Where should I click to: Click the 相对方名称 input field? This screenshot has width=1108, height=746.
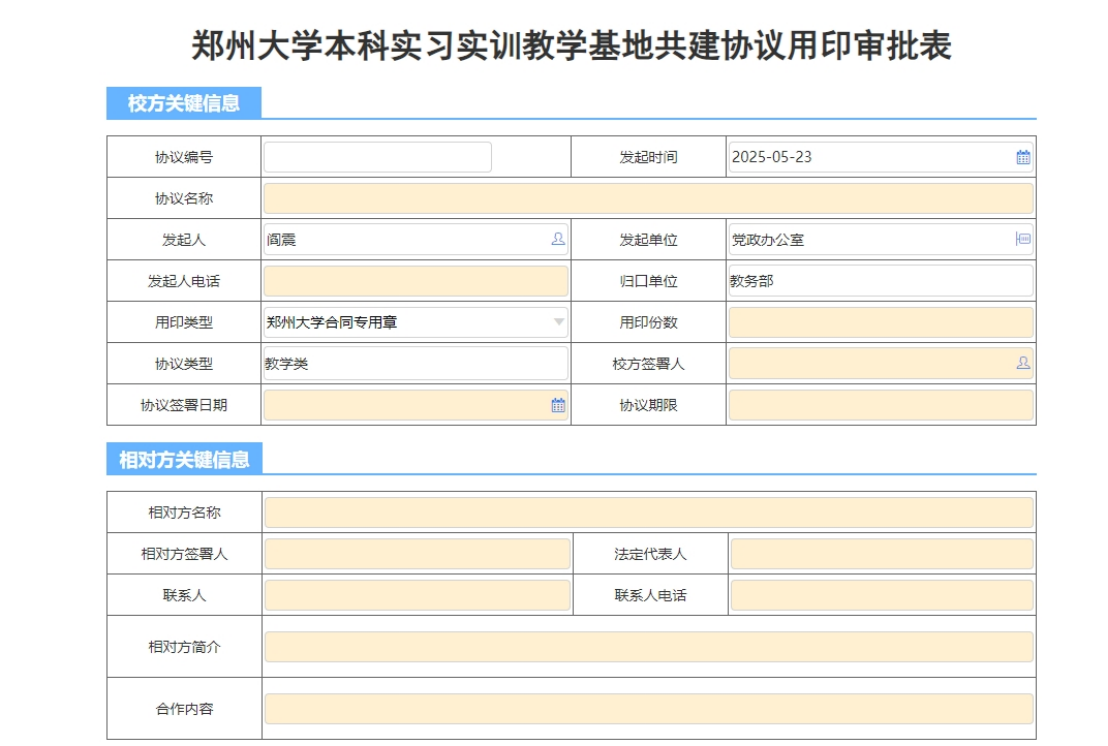[x=649, y=512]
